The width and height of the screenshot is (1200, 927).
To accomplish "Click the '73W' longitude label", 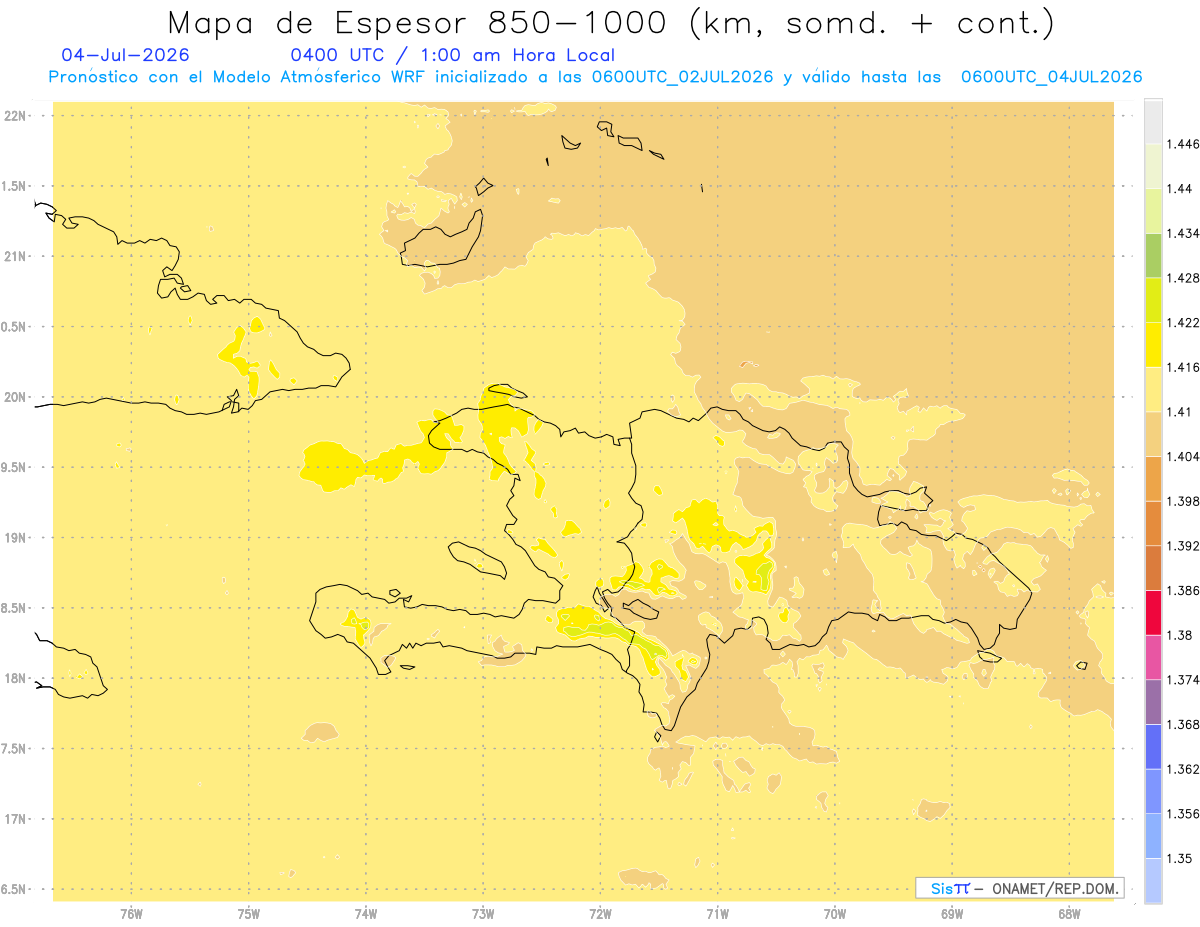I will tap(483, 914).
